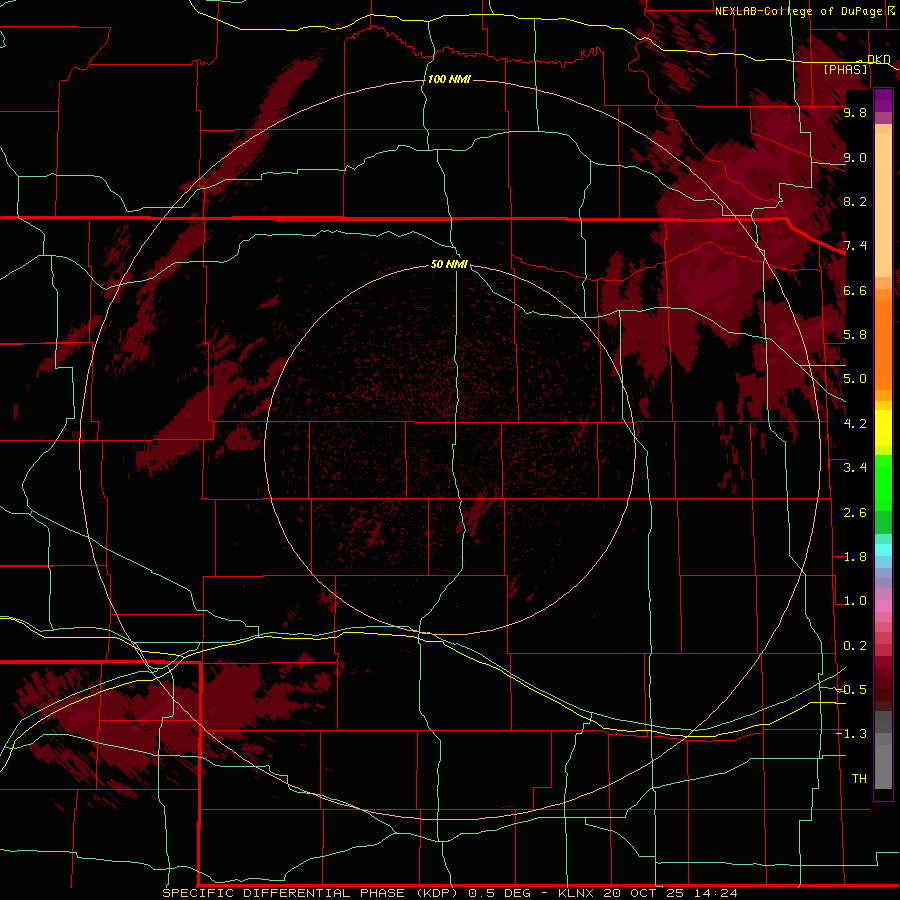This screenshot has height=900, width=900.
Task: Click the TH threshold label on the scale
Action: coord(859,779)
